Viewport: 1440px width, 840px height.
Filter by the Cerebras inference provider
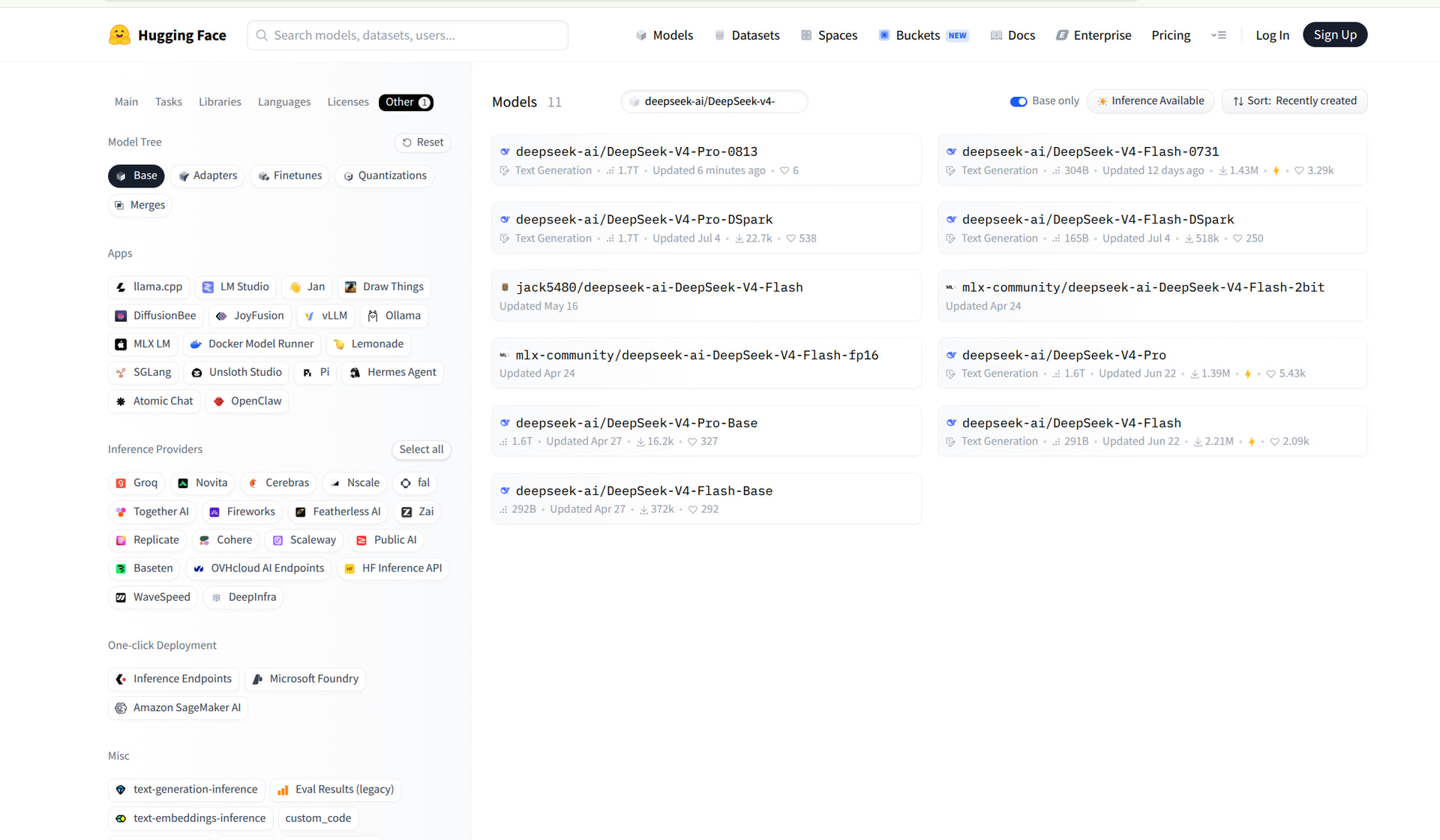(278, 483)
